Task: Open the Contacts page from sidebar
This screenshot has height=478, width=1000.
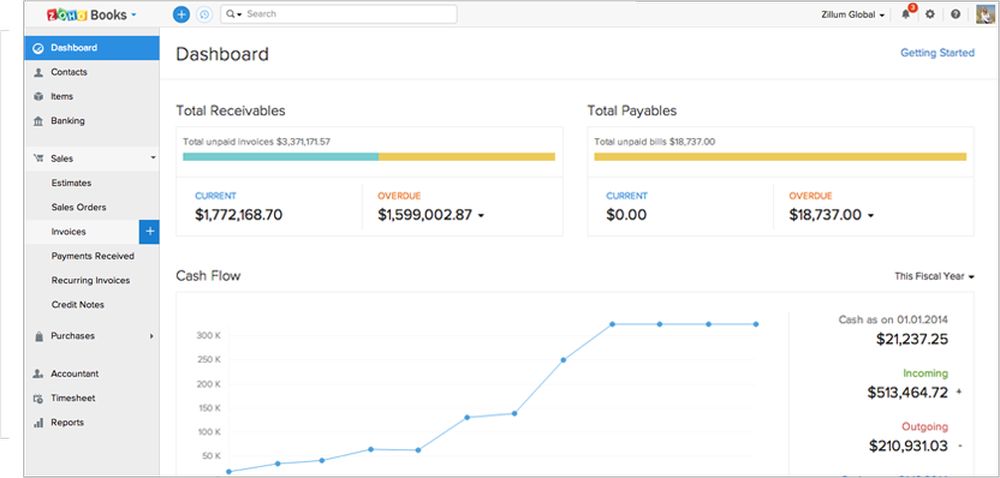Action: click(x=69, y=72)
